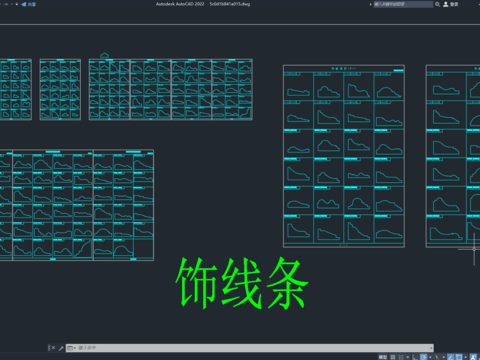The height and width of the screenshot is (360, 480).
Task: Click the search magnifier icon
Action: [437, 4]
